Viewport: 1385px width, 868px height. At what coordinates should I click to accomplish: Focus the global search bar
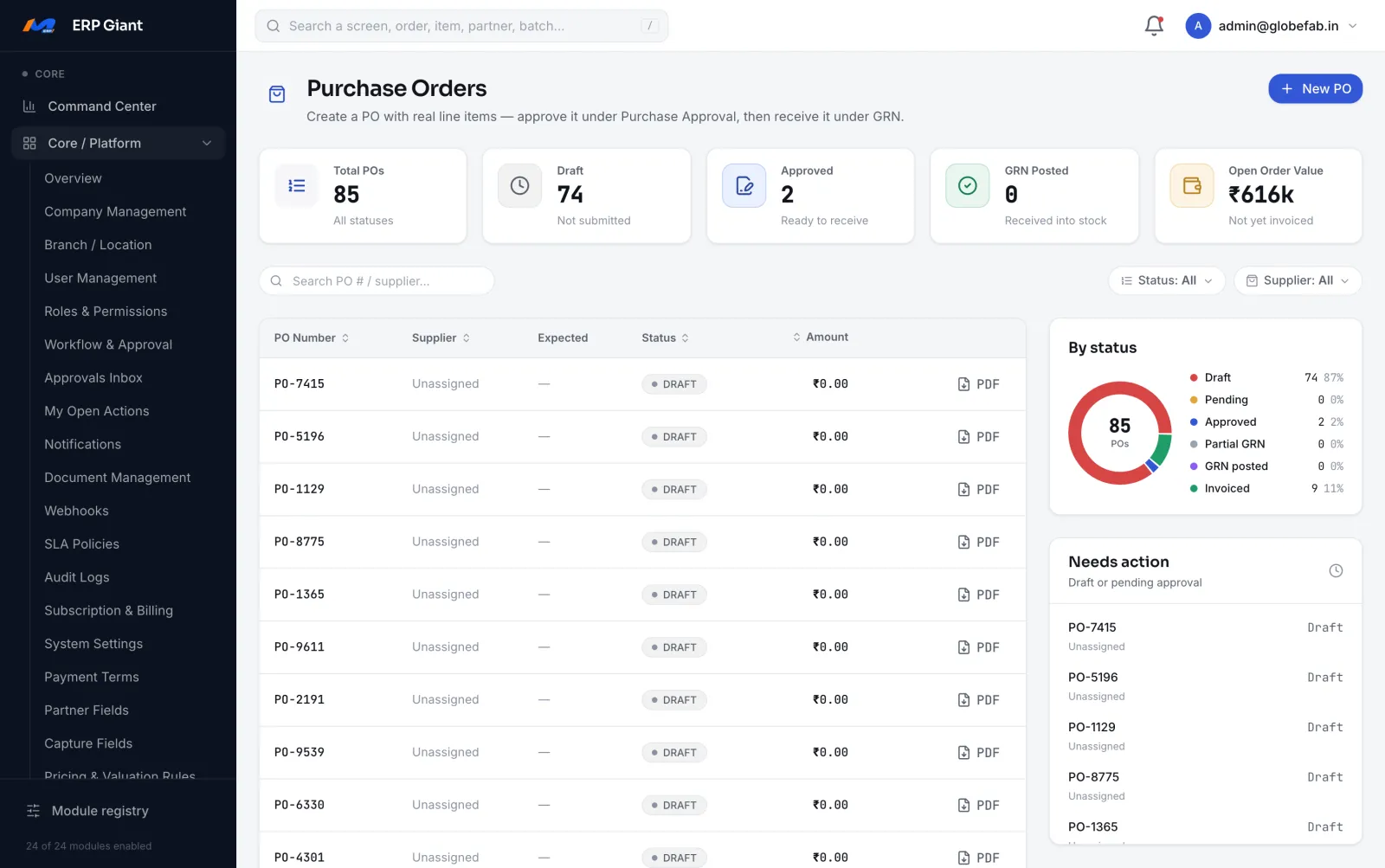coord(461,26)
